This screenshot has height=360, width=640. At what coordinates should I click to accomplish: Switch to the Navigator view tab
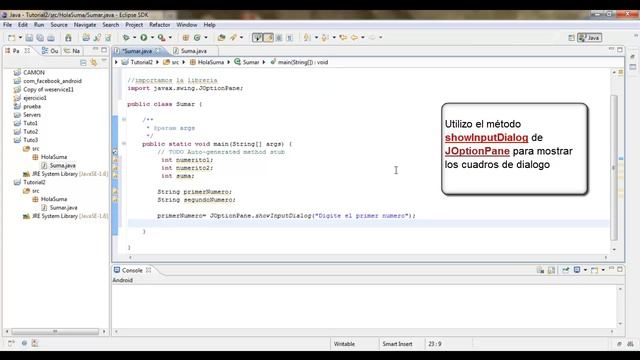point(72,51)
